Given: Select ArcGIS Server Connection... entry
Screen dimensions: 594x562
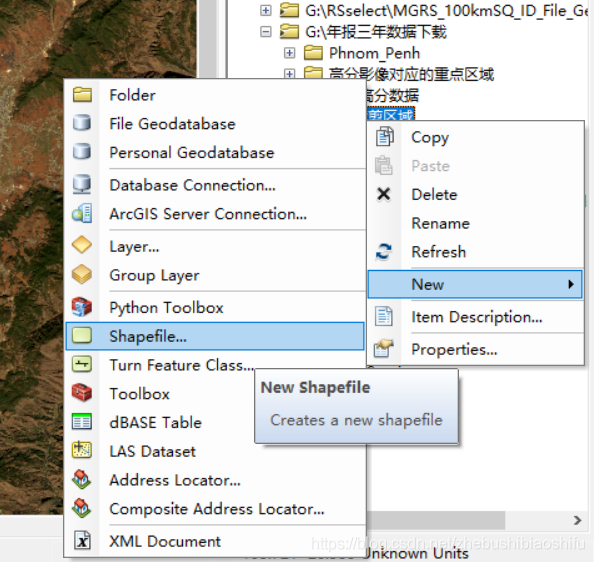Looking at the screenshot, I should (x=215, y=214).
